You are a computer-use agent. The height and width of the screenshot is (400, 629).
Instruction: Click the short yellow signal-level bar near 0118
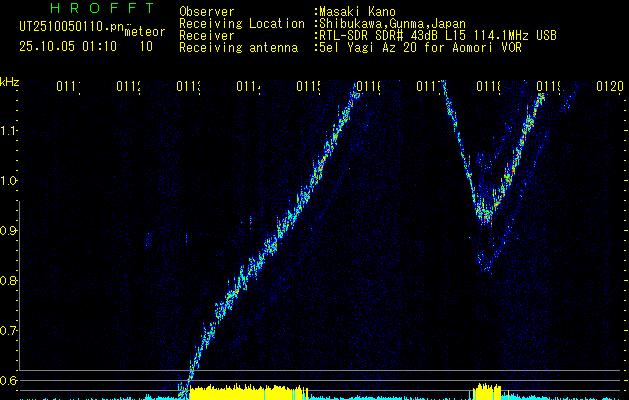(487, 391)
